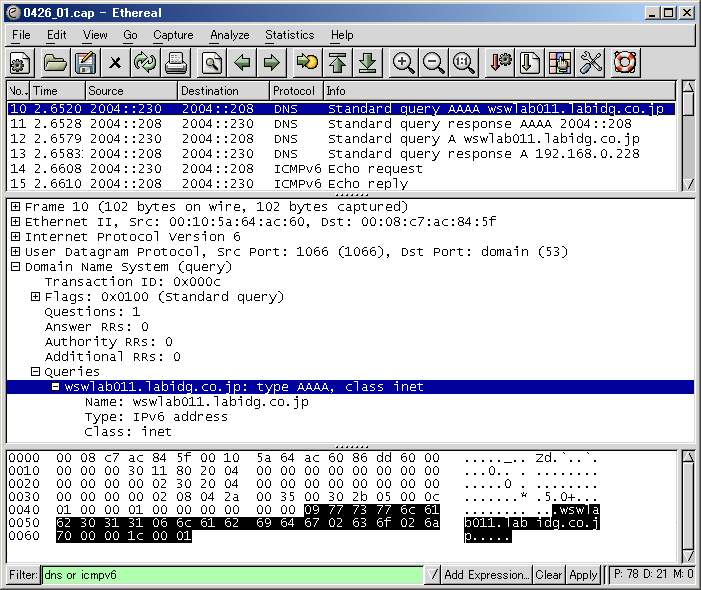
Task: Open the Analyze menu
Action: pyautogui.click(x=229, y=35)
